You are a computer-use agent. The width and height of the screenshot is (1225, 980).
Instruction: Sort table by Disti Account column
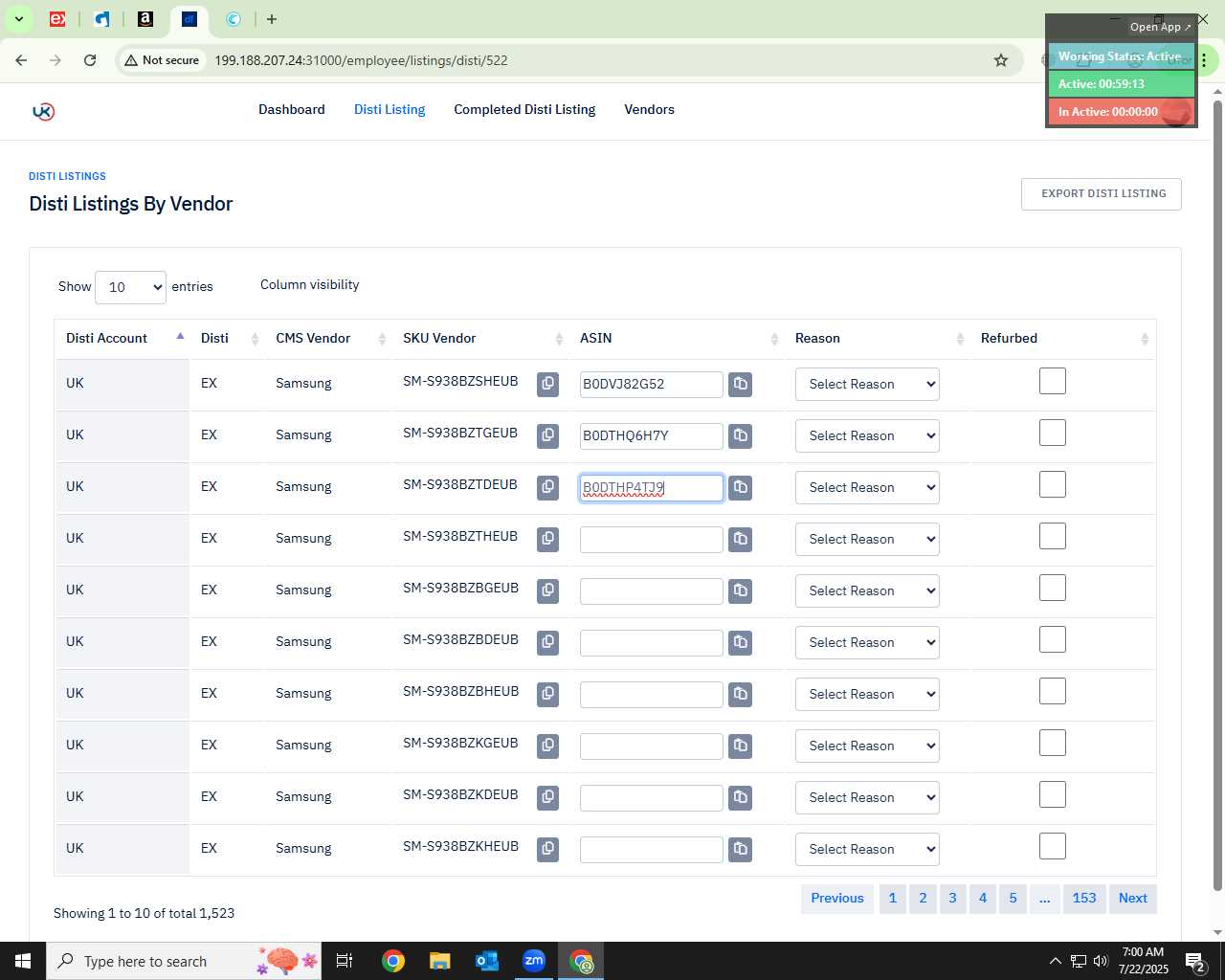[x=122, y=338]
